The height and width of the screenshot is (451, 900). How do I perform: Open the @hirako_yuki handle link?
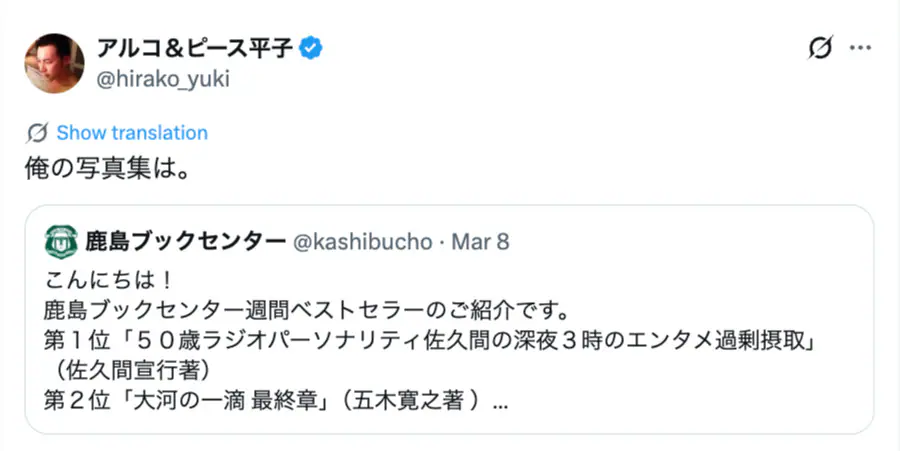163,80
